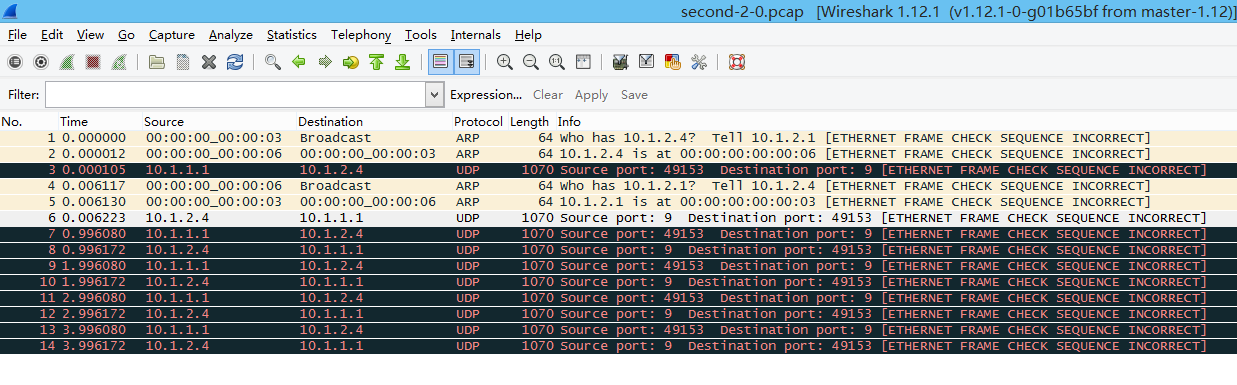Edit display filters icon
The height and width of the screenshot is (385, 1237).
(x=647, y=62)
